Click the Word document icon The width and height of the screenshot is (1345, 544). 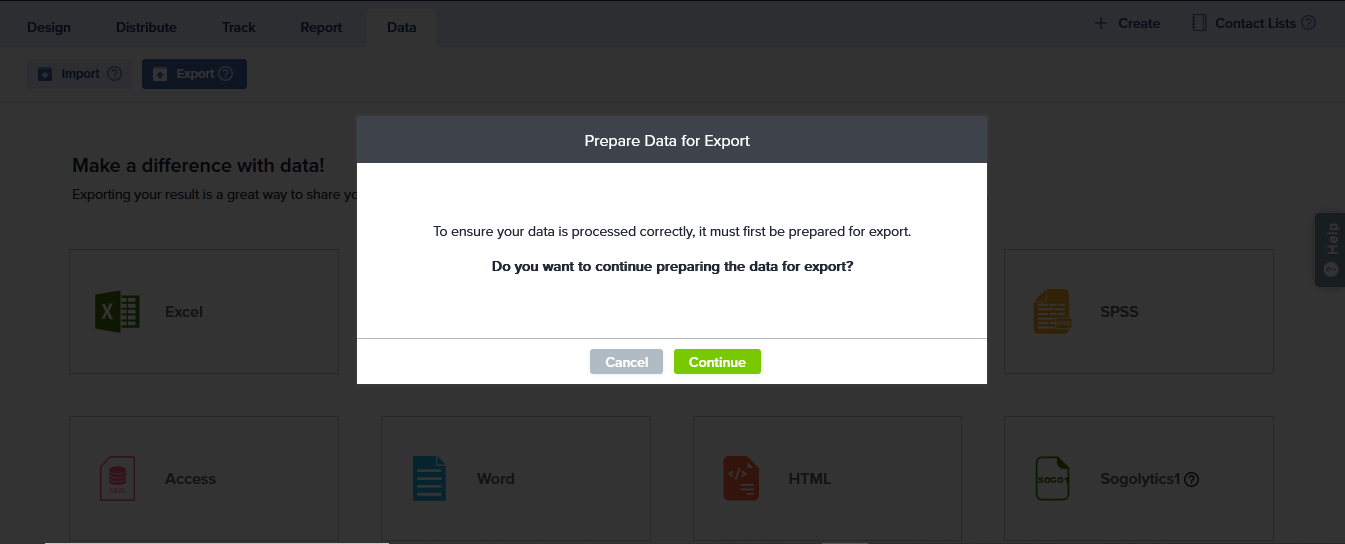tap(429, 479)
